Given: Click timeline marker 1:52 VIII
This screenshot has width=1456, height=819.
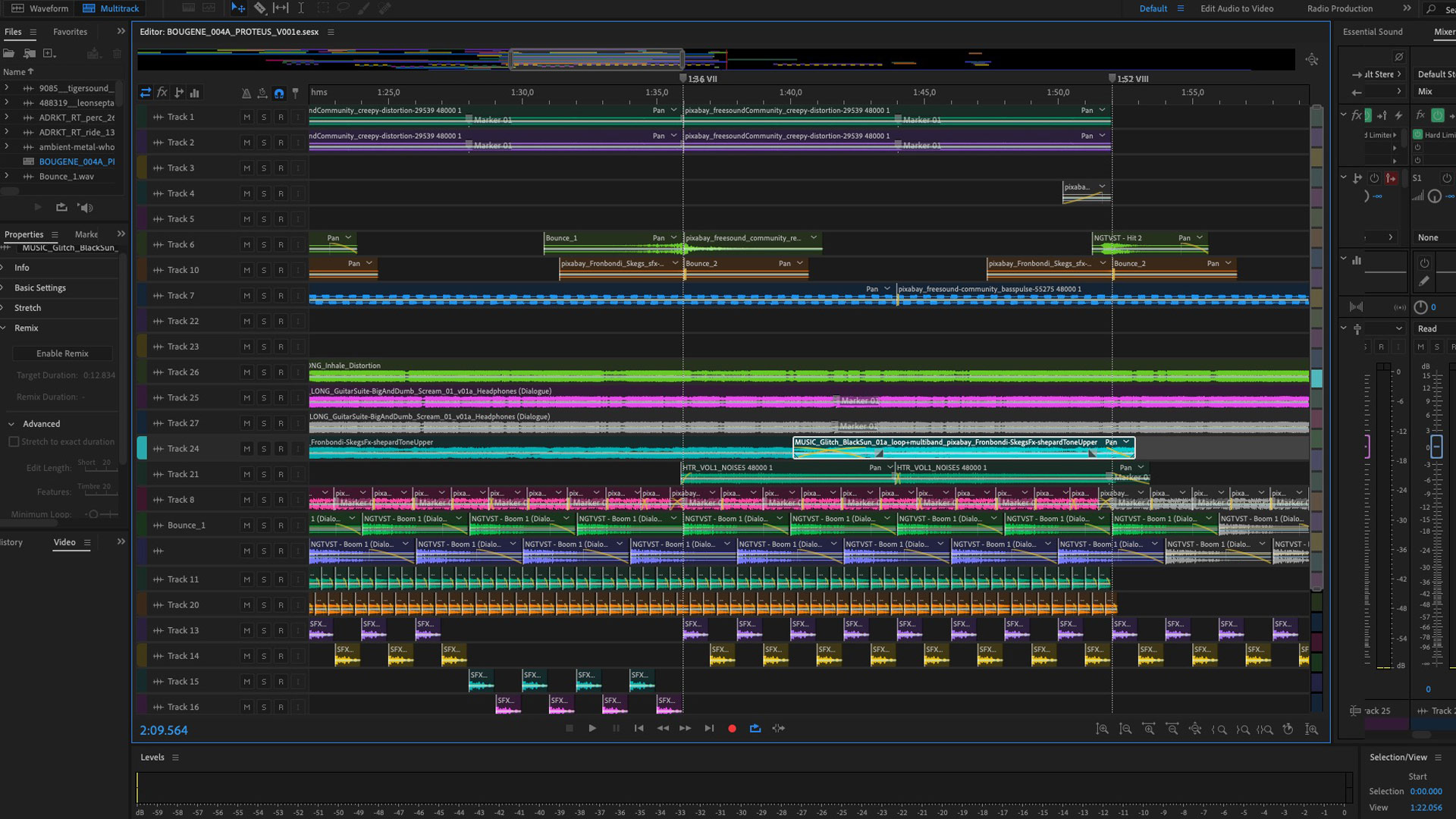Looking at the screenshot, I should (1112, 78).
